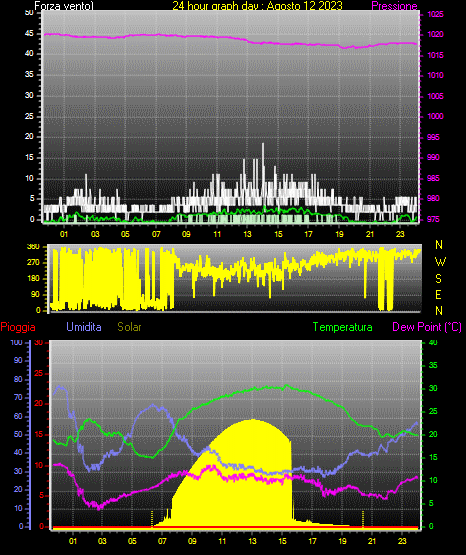Viewport: 466px width, 555px height.
Task: Click the magenta 'Pressione' label
Action: (394, 6)
